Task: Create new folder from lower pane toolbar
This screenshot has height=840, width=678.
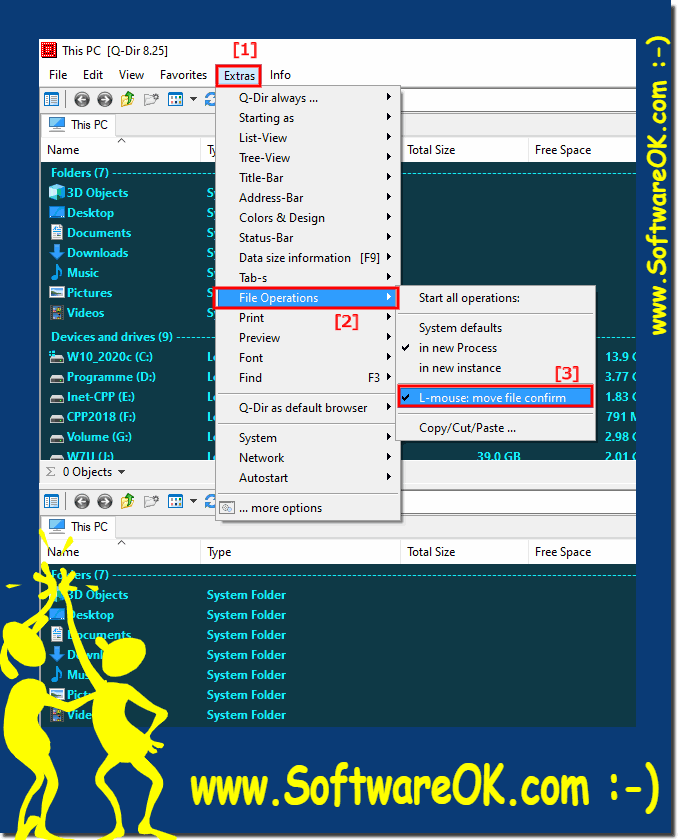Action: click(152, 501)
